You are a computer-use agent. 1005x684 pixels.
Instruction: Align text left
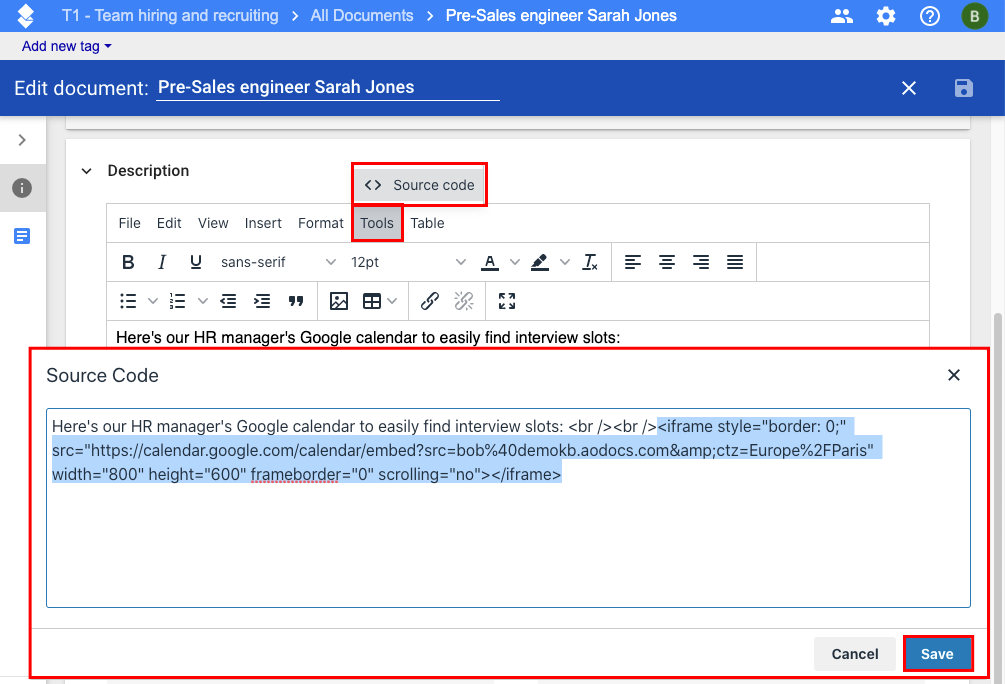point(633,262)
